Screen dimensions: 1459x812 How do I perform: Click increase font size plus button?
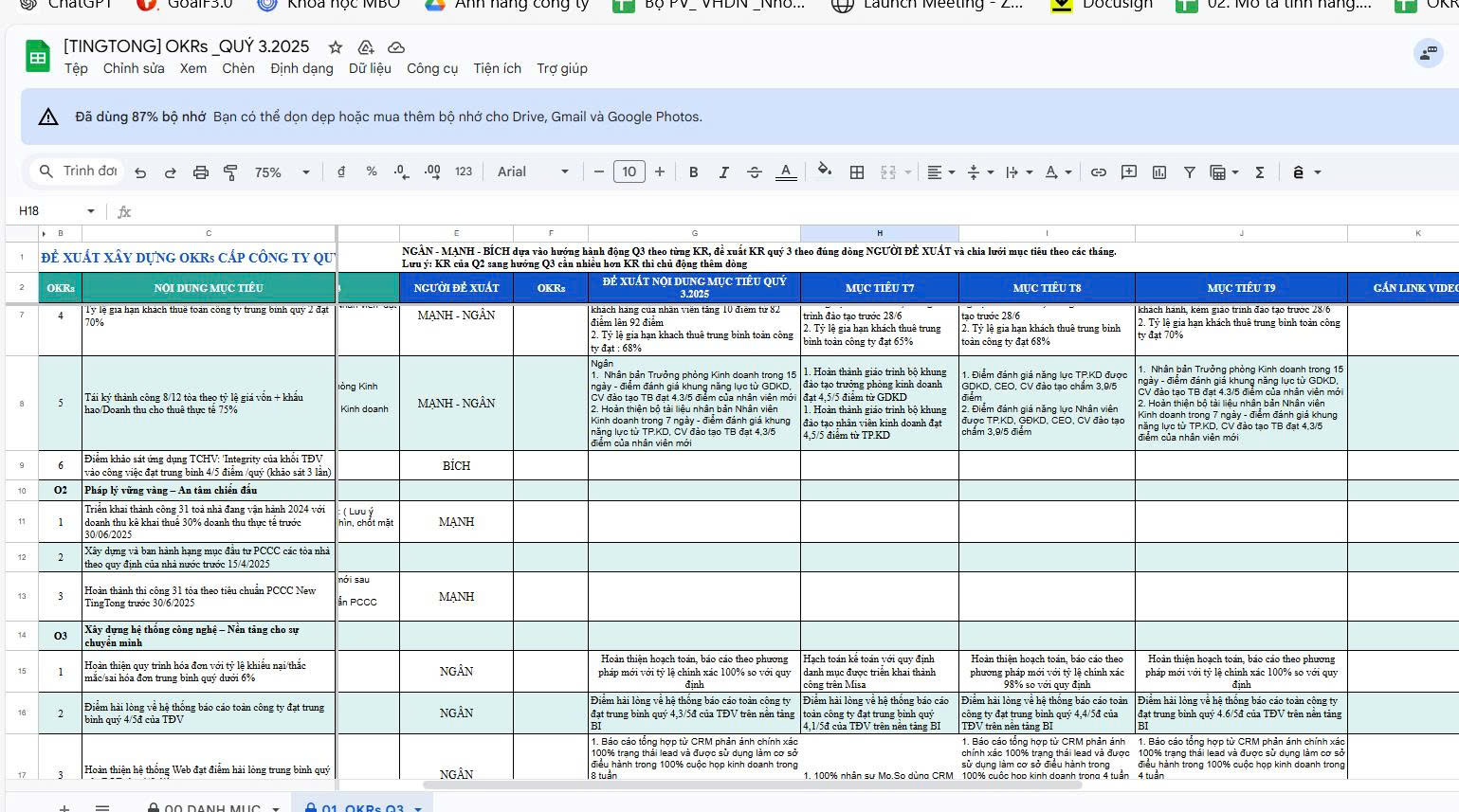[x=660, y=172]
